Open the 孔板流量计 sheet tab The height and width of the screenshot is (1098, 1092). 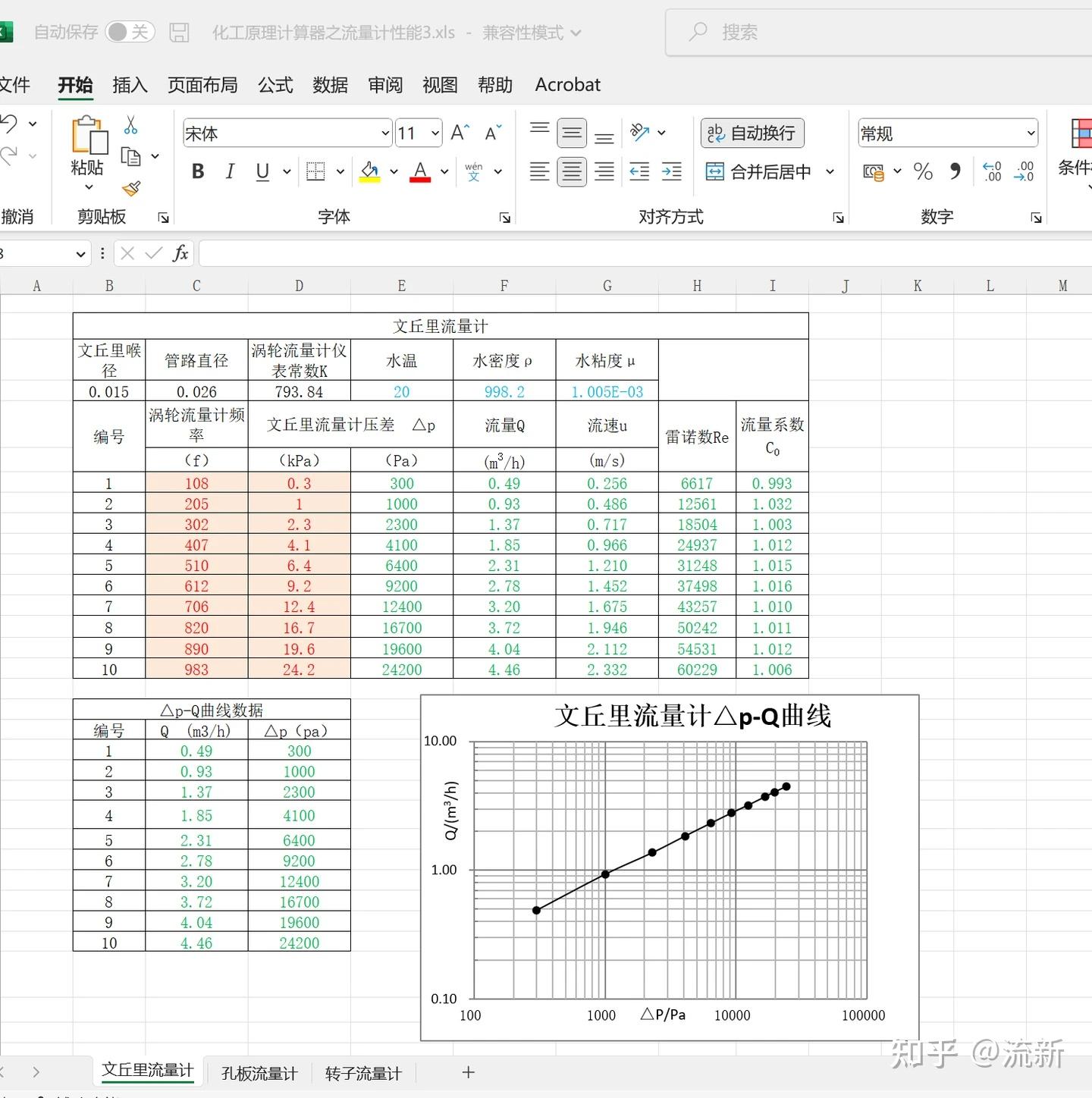(x=258, y=1073)
